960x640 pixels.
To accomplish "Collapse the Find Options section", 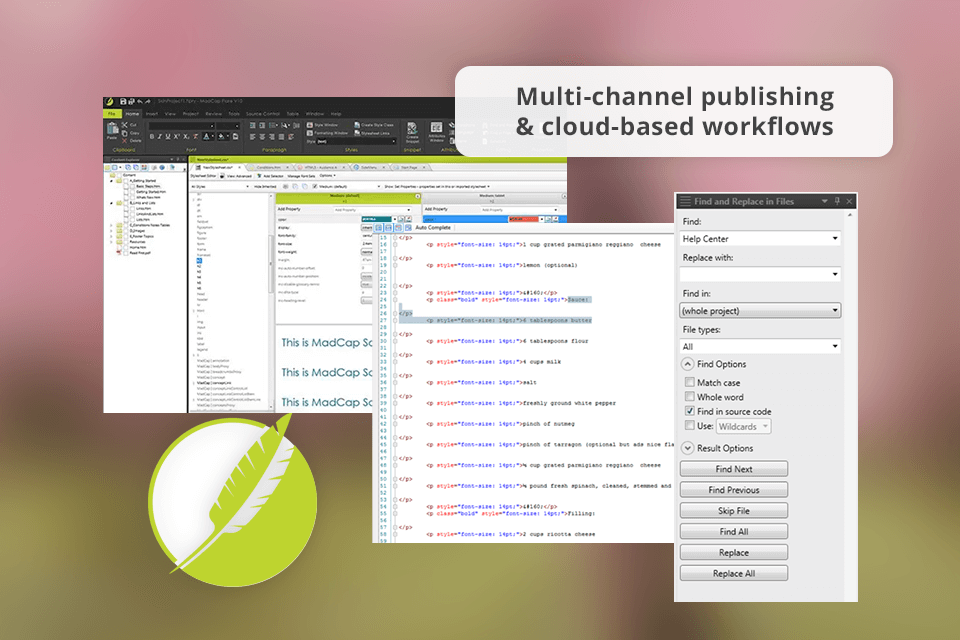I will click(x=688, y=364).
